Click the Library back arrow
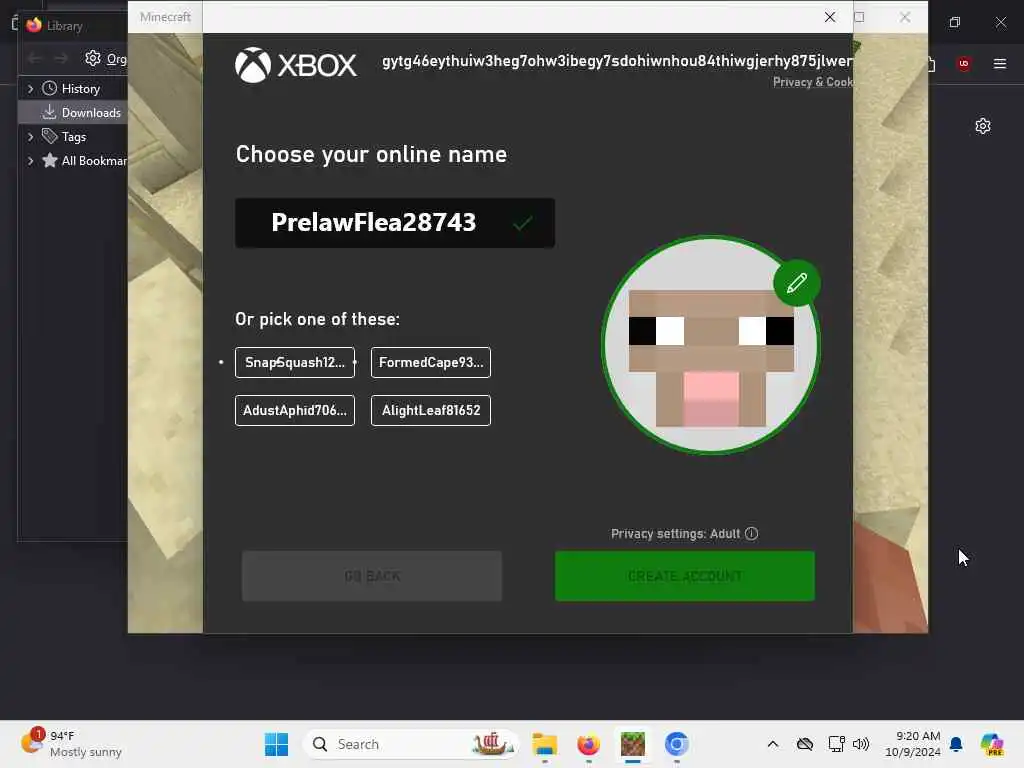Viewport: 1024px width, 768px height. [35, 59]
